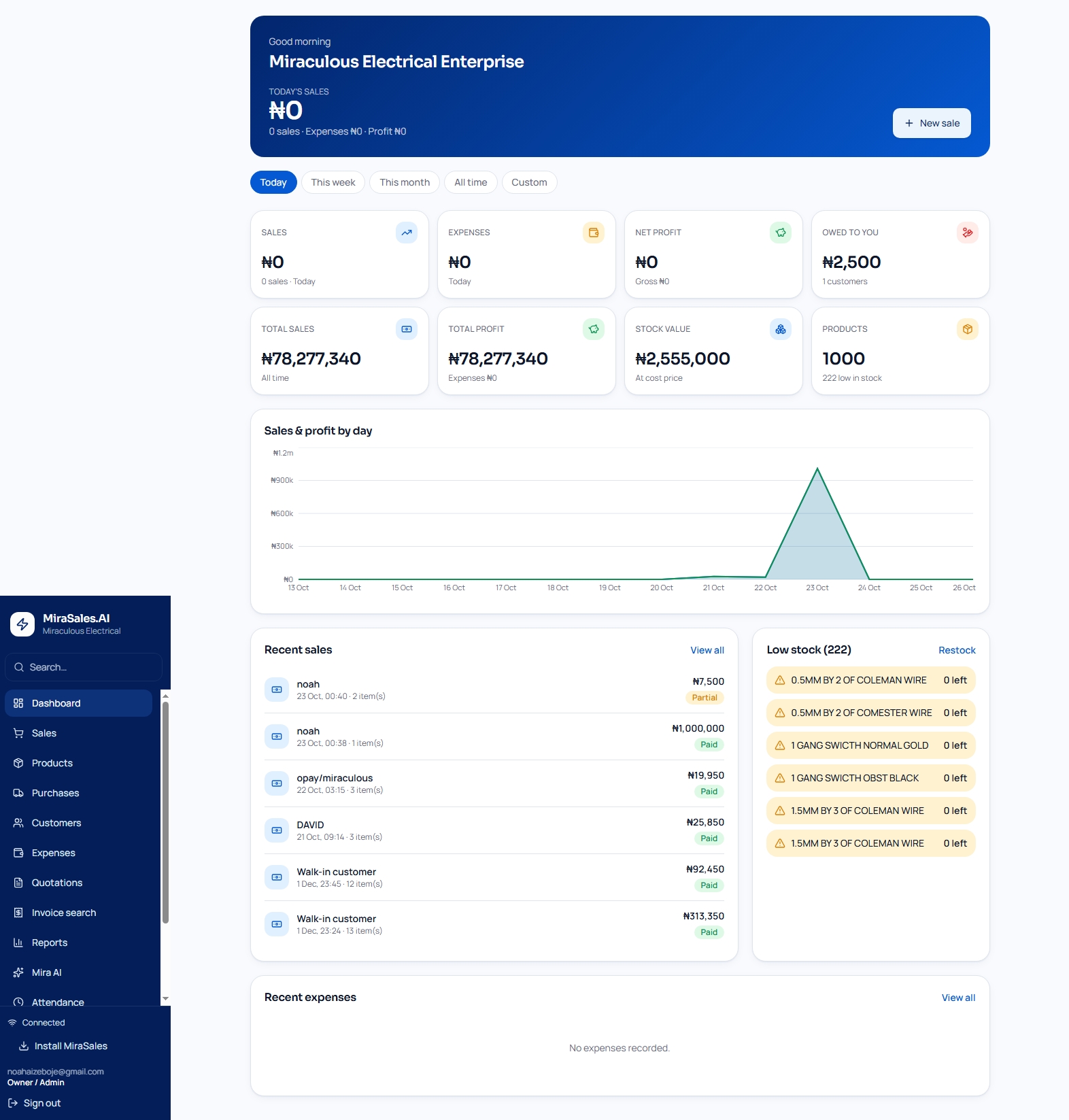Click the boxes icon in Stock Value card

tap(781, 329)
